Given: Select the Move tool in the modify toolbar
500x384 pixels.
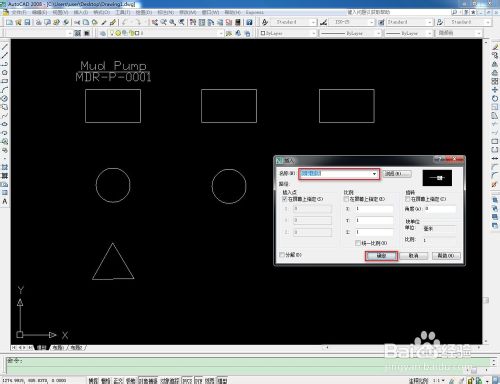Looking at the screenshot, I should pos(495,90).
